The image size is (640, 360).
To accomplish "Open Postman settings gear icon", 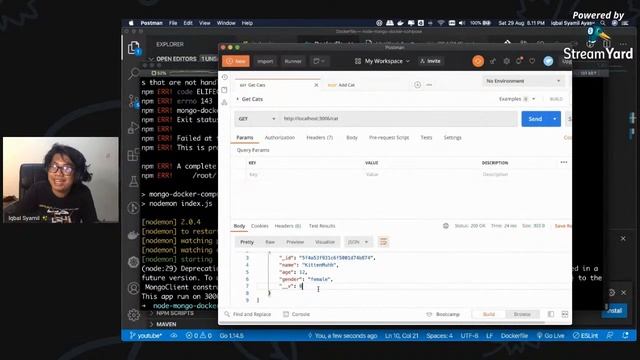I will click(506, 61).
